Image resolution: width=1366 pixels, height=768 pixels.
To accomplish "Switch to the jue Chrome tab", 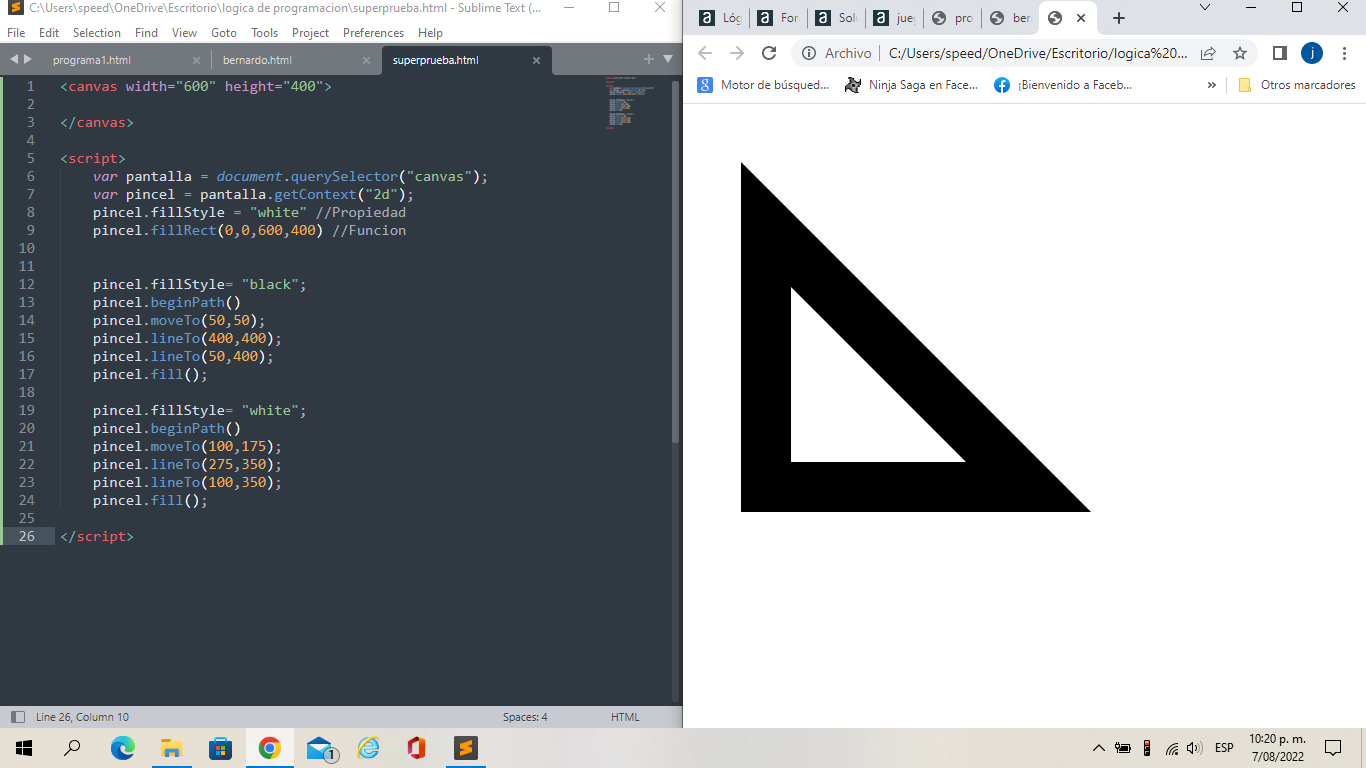I will pyautogui.click(x=894, y=18).
